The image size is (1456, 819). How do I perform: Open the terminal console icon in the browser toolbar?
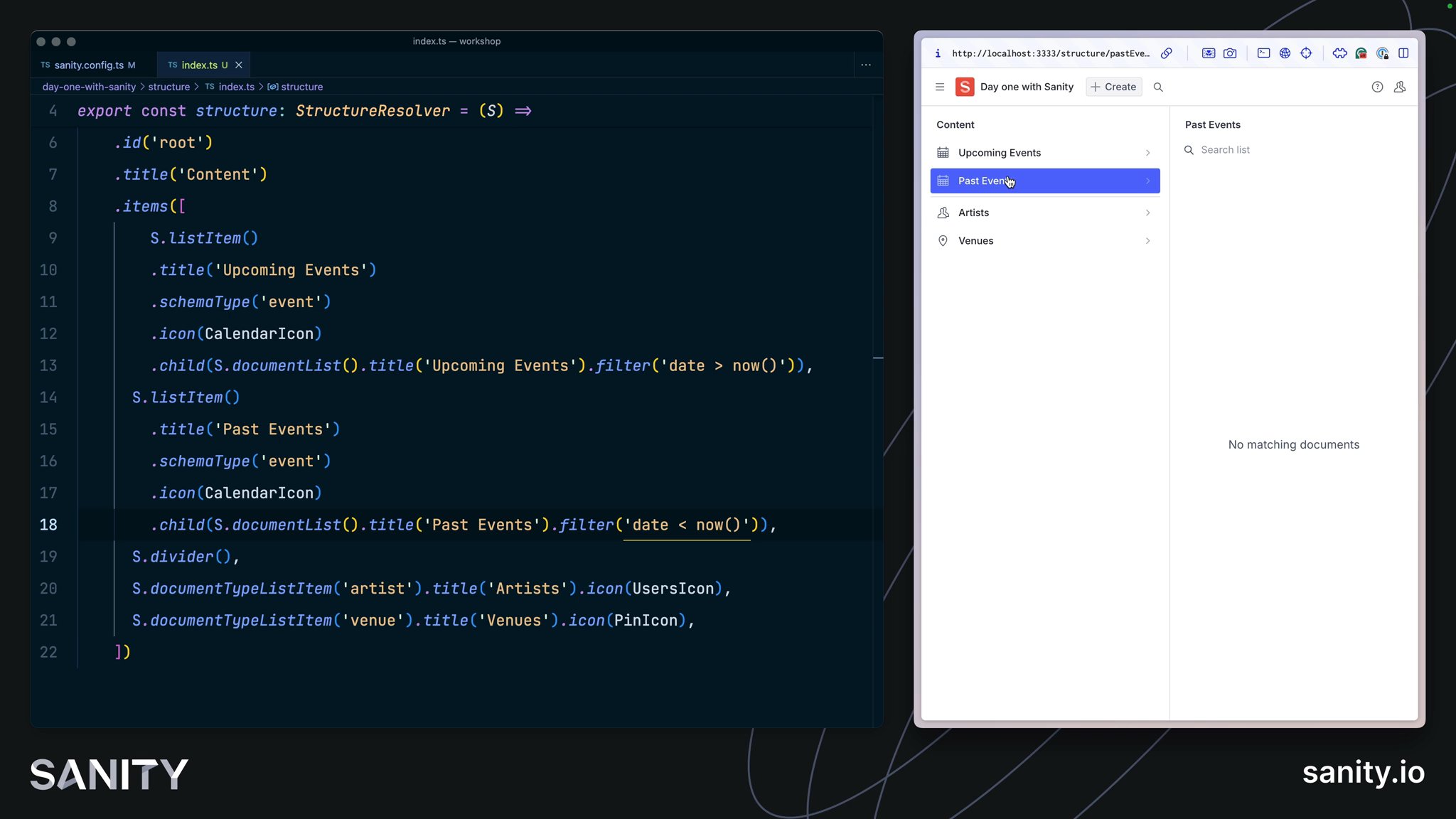[x=1263, y=53]
